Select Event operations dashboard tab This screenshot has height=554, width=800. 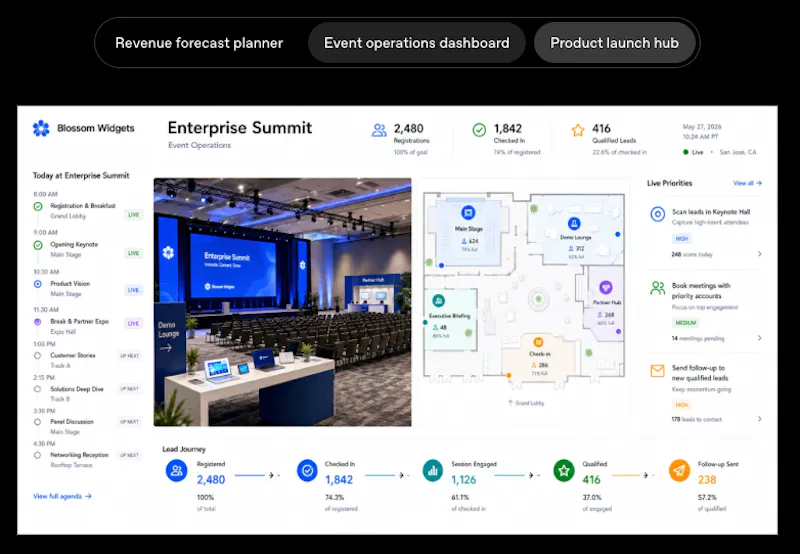(416, 43)
